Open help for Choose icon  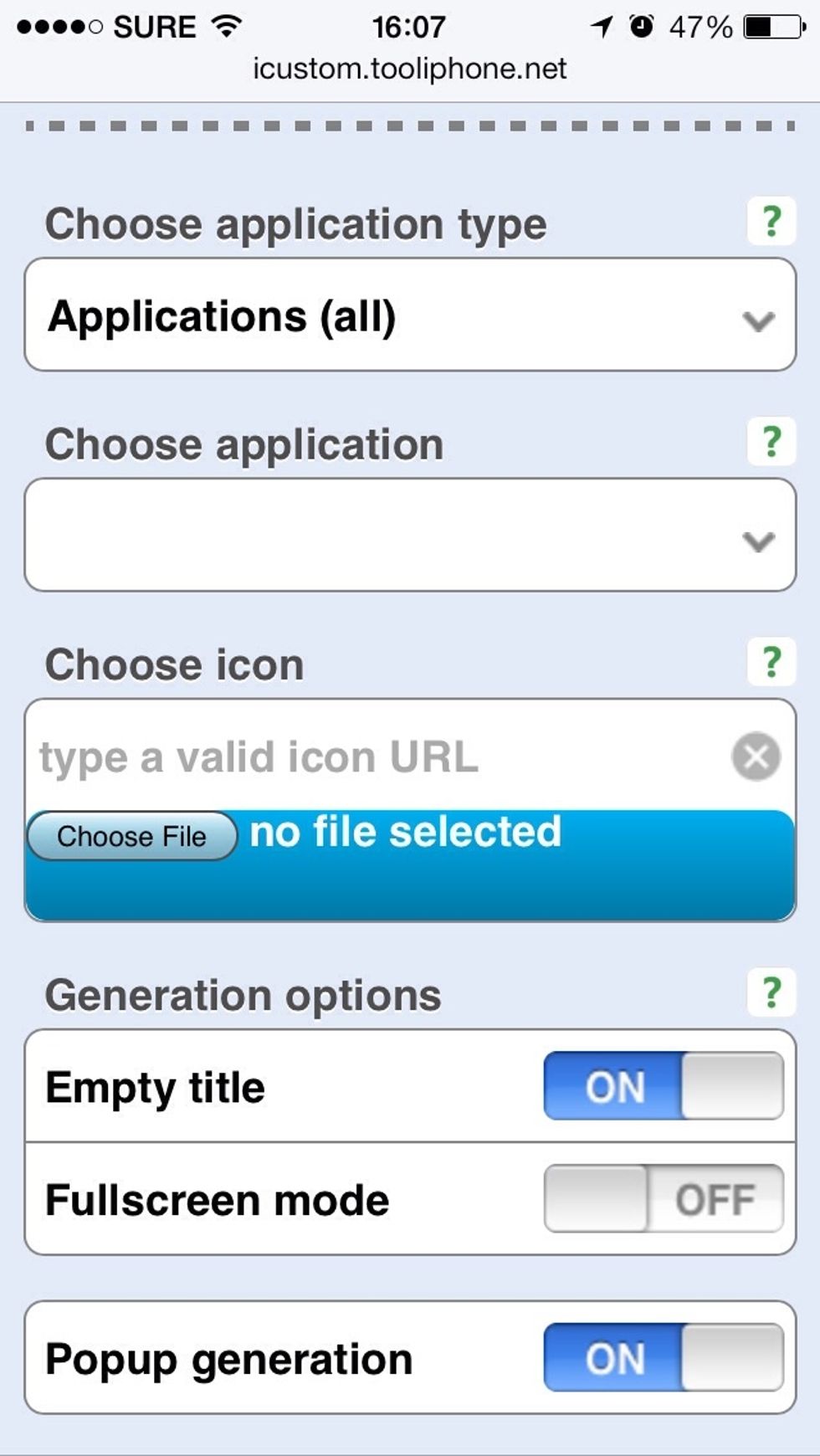click(771, 662)
